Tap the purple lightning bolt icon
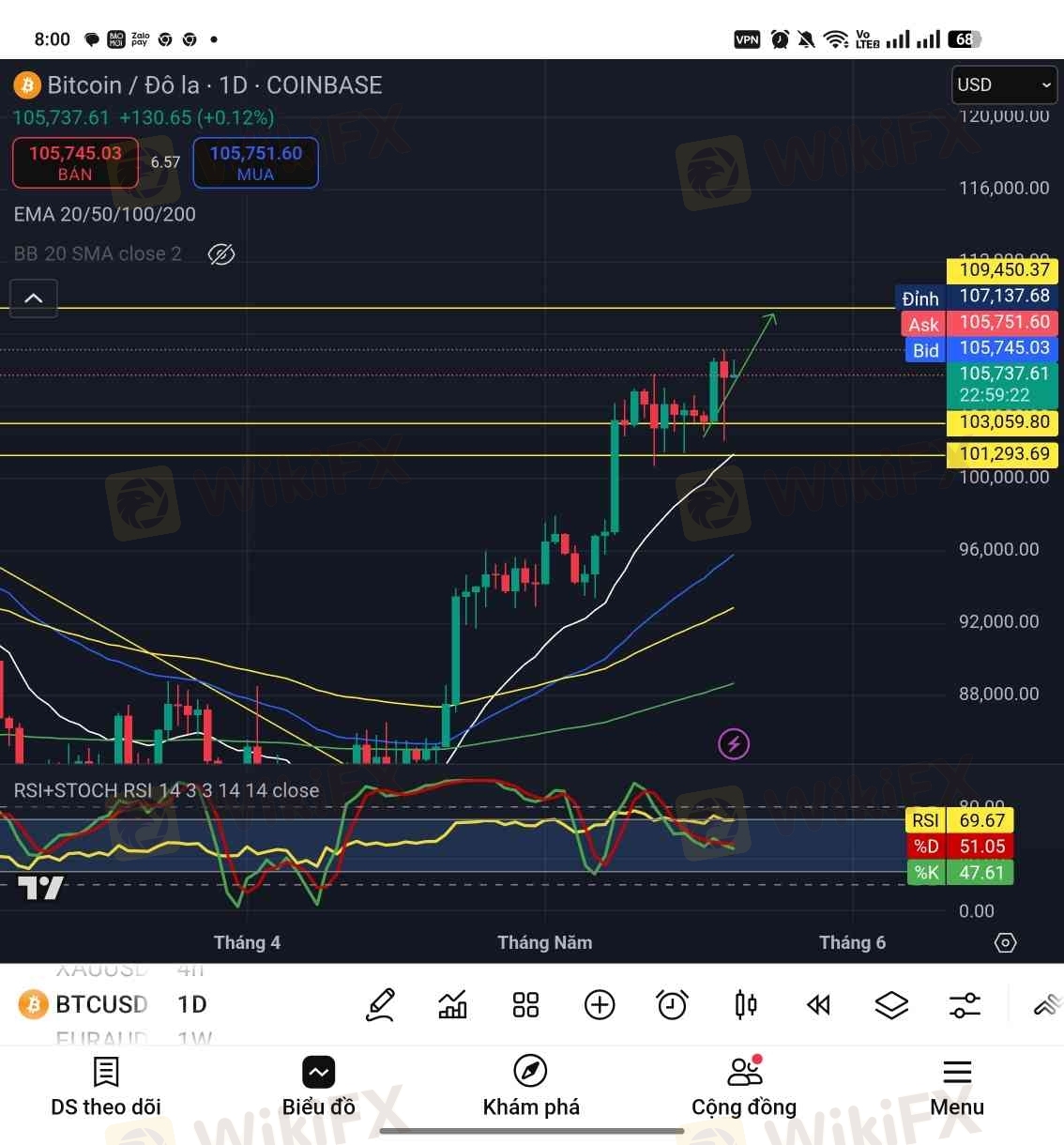The width and height of the screenshot is (1064, 1145). click(x=734, y=744)
